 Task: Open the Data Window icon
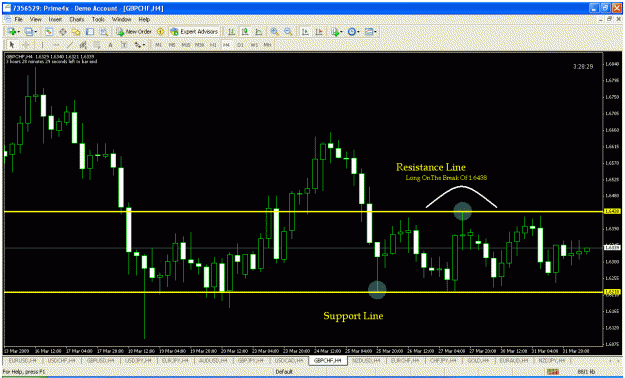63,32
